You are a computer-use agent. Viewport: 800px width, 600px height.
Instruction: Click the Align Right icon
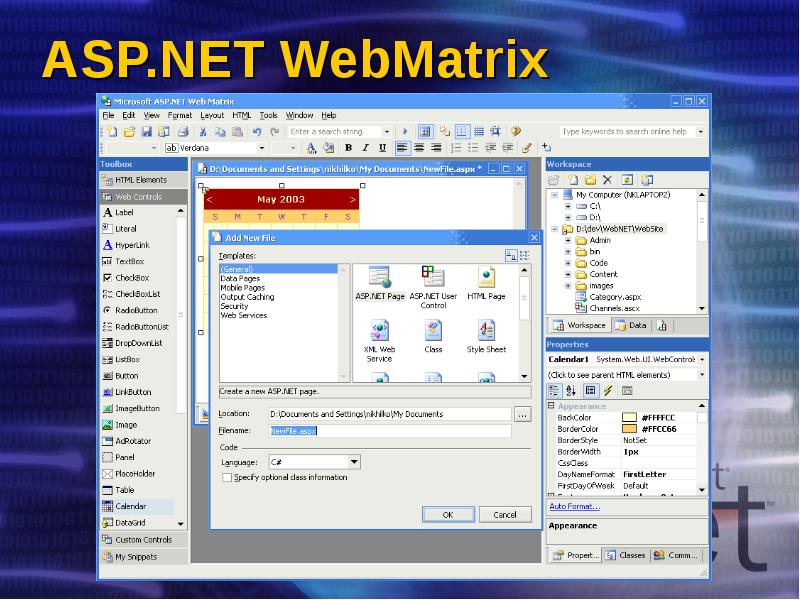[x=436, y=148]
